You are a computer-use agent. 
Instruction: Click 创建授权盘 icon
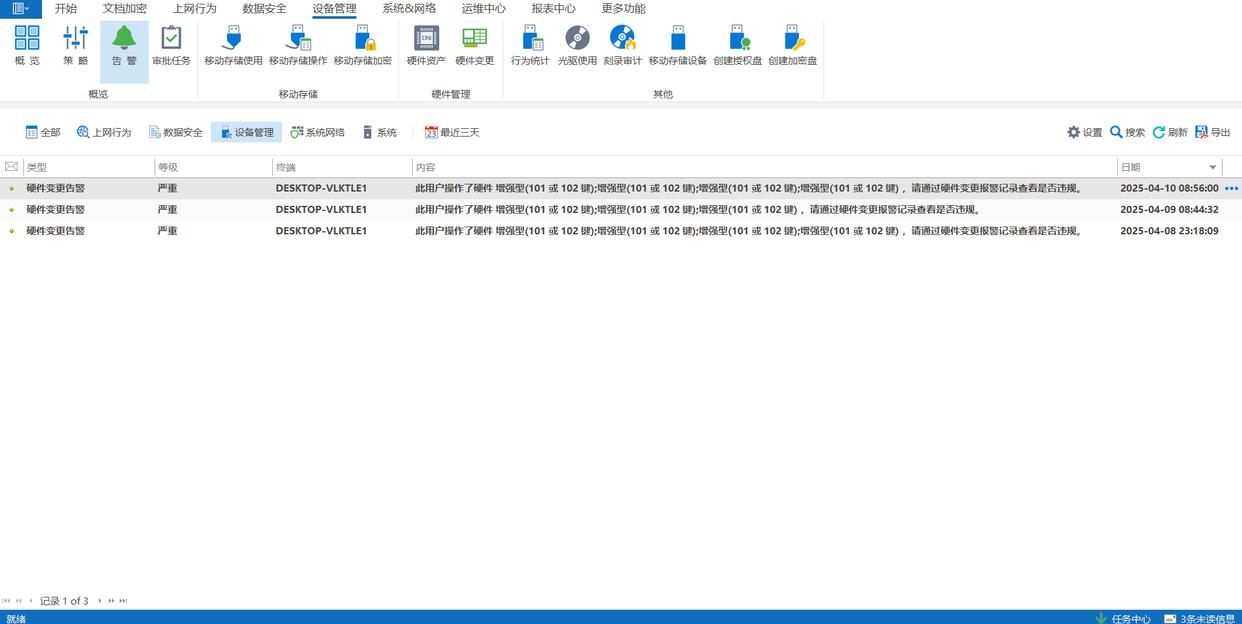[738, 47]
